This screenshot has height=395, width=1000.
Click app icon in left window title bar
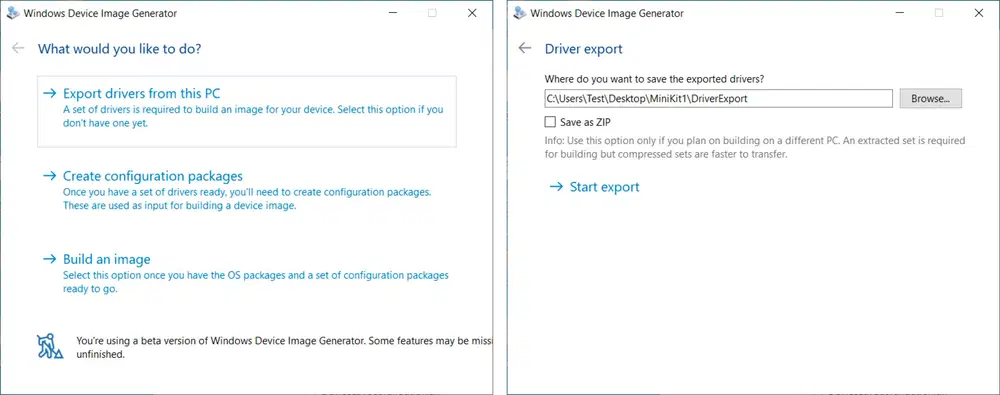click(14, 13)
